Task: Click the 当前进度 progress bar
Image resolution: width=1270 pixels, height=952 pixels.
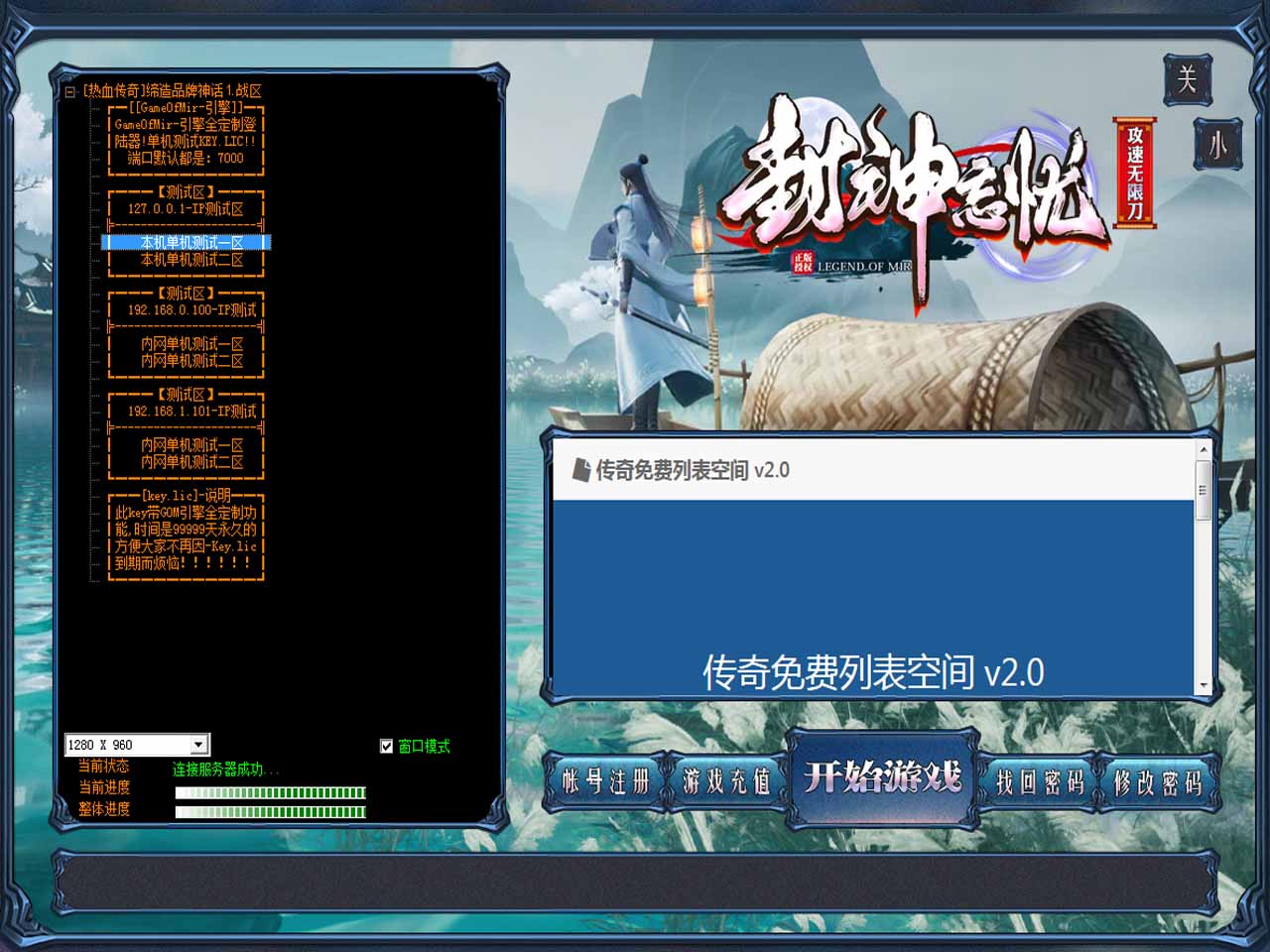Action: 270,792
